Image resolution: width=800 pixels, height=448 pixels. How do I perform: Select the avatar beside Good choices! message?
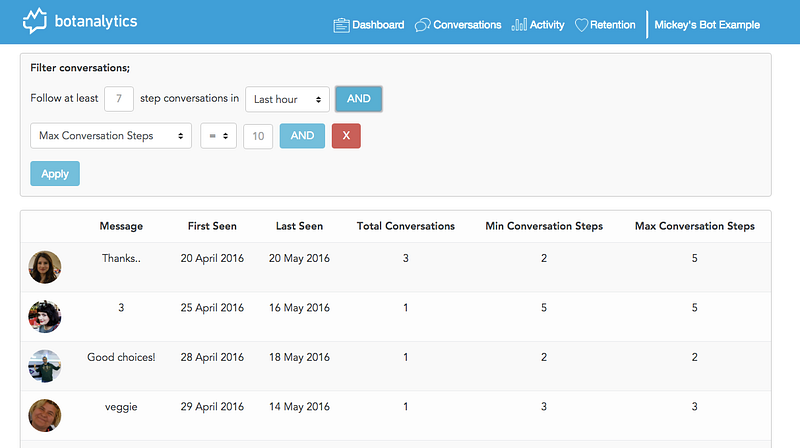tap(45, 366)
